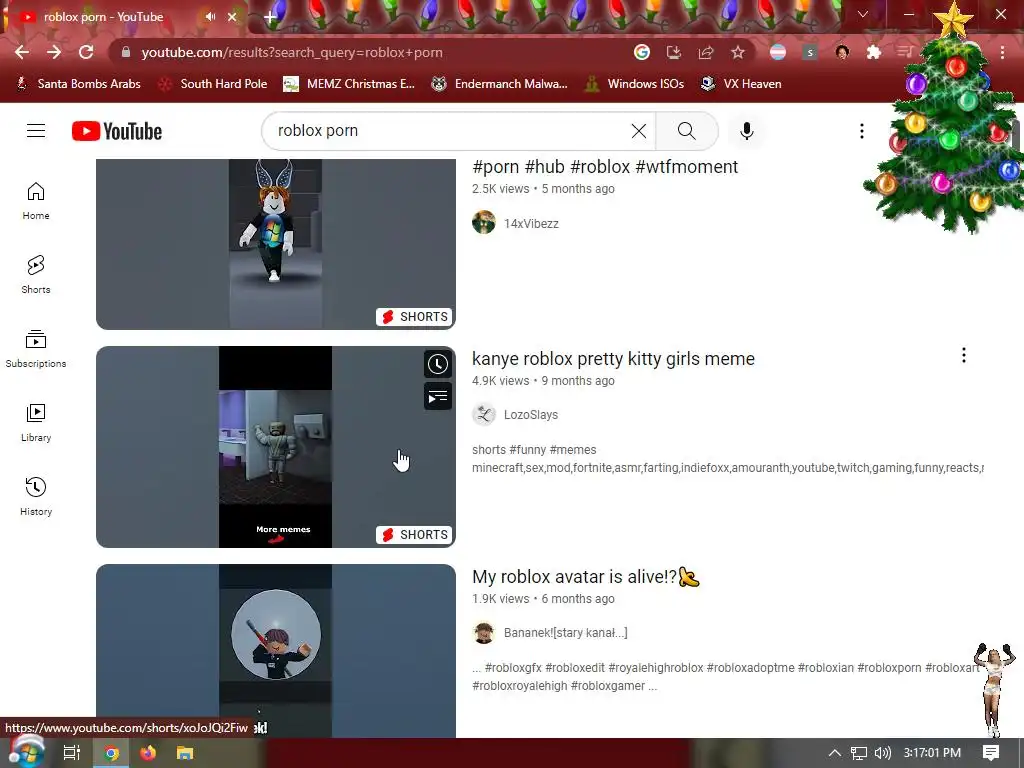
Task: Open the Windows Start button
Action: 25,752
